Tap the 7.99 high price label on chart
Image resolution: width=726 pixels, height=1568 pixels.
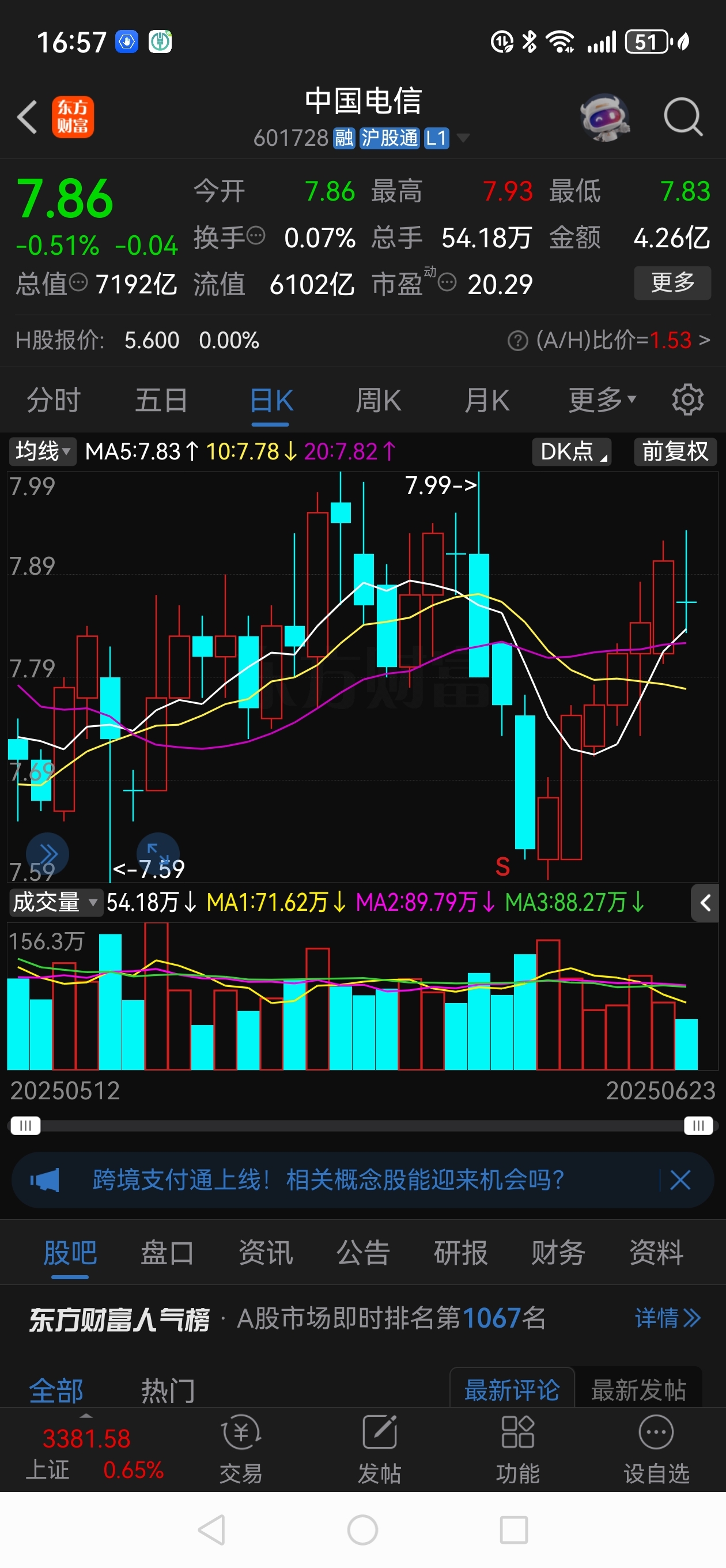click(x=441, y=485)
